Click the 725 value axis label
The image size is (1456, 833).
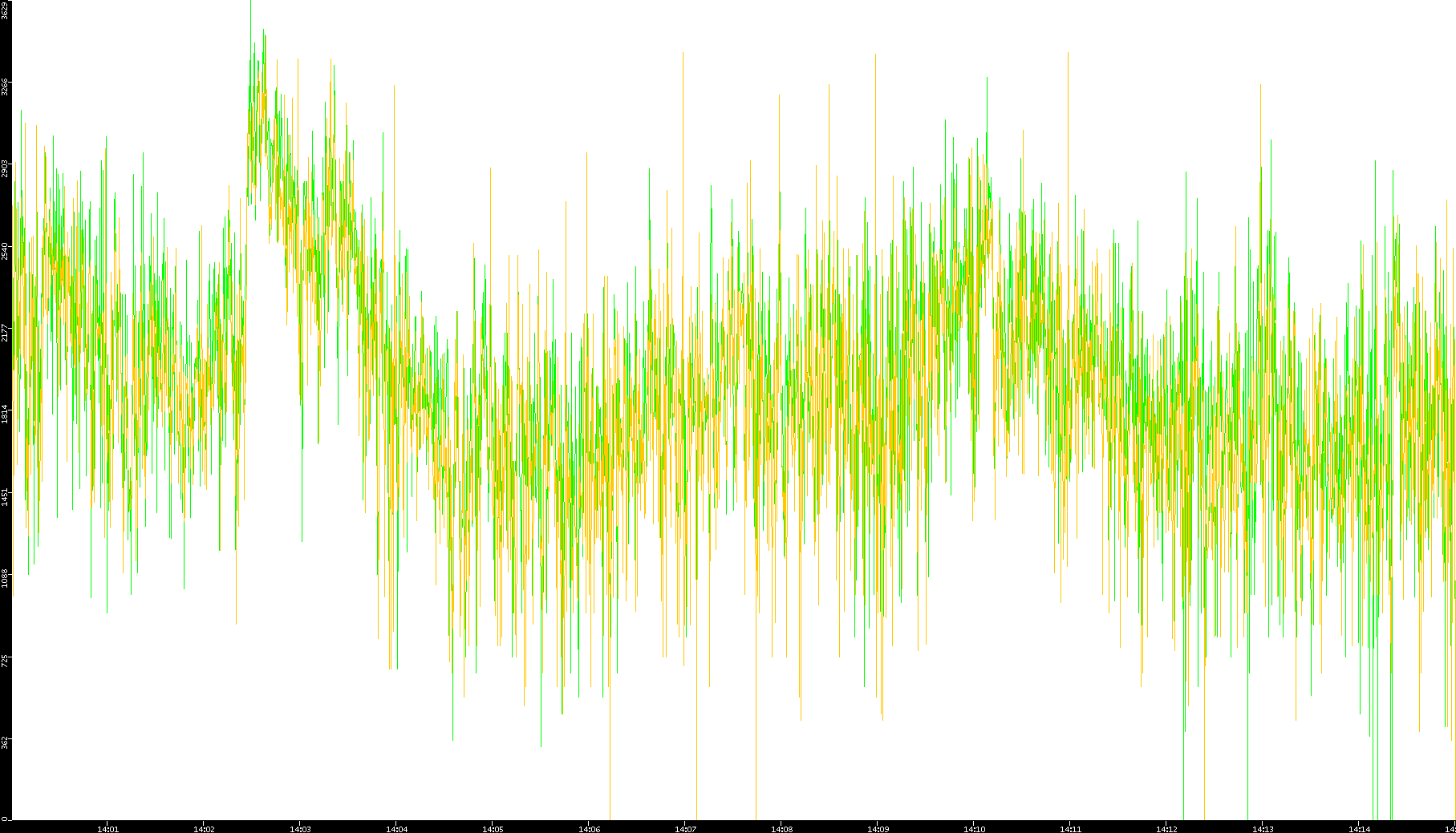[6, 661]
